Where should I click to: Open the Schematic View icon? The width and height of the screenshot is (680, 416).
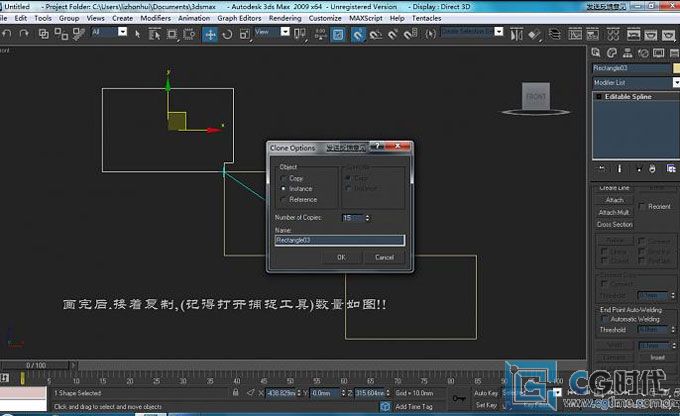(x=593, y=34)
